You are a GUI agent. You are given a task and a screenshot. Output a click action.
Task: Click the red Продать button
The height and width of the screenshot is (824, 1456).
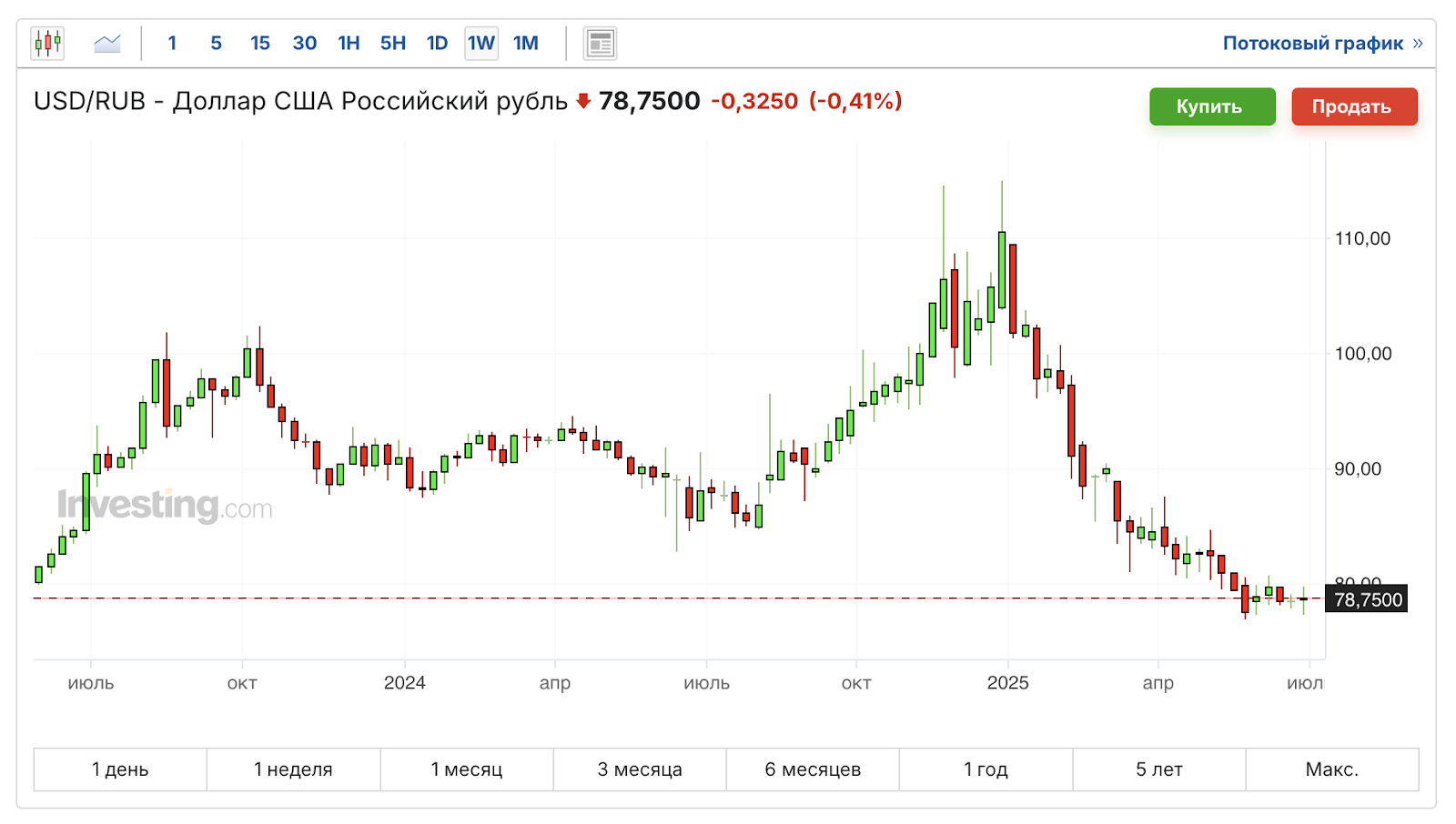point(1354,106)
